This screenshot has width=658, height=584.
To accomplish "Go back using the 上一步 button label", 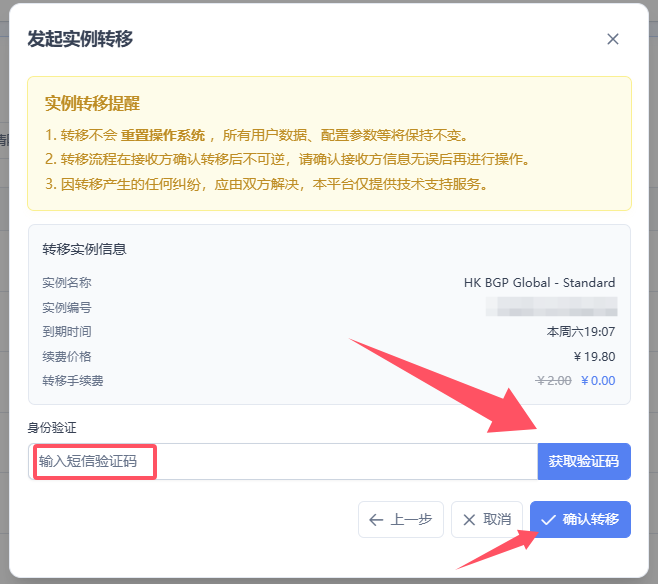I will (411, 520).
